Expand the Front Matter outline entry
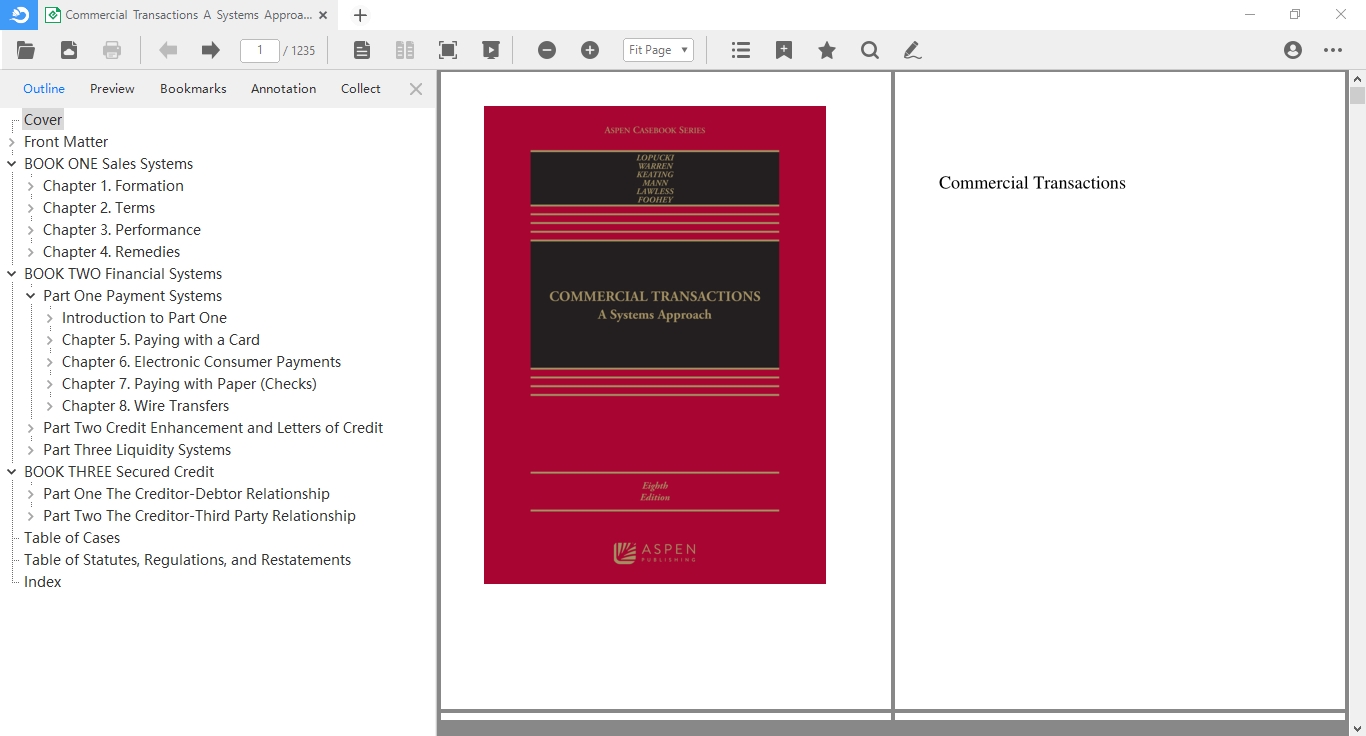 [12, 142]
